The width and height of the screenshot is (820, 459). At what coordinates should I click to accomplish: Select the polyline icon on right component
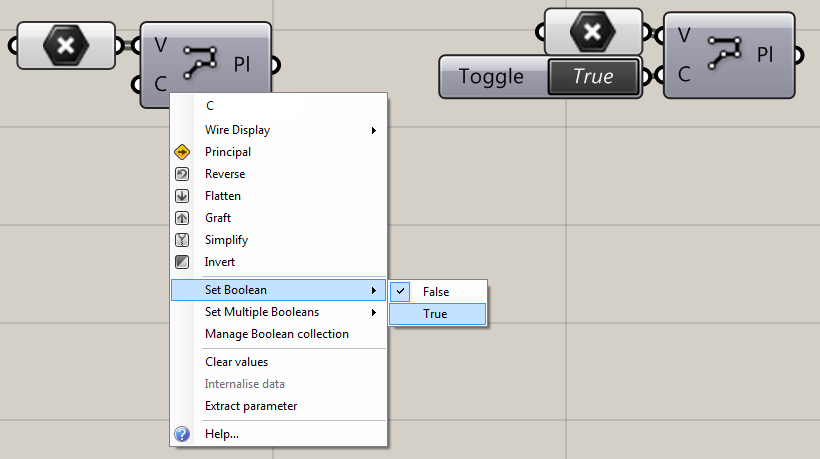(x=724, y=53)
